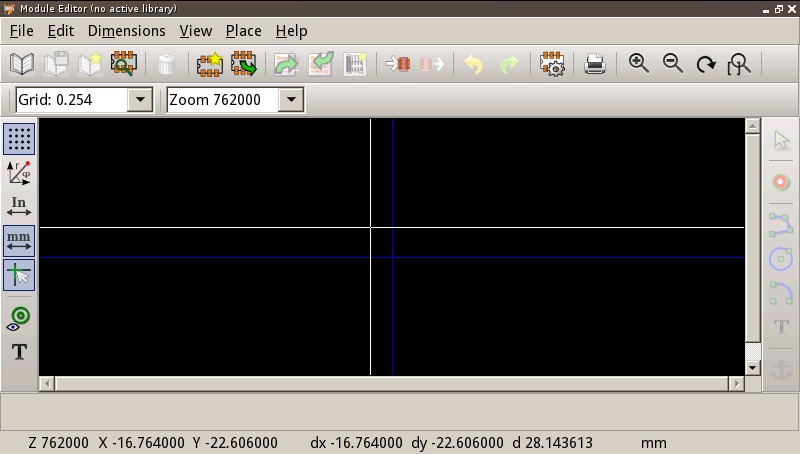
Task: Open the footprint viewer magnifier icon
Action: point(124,64)
